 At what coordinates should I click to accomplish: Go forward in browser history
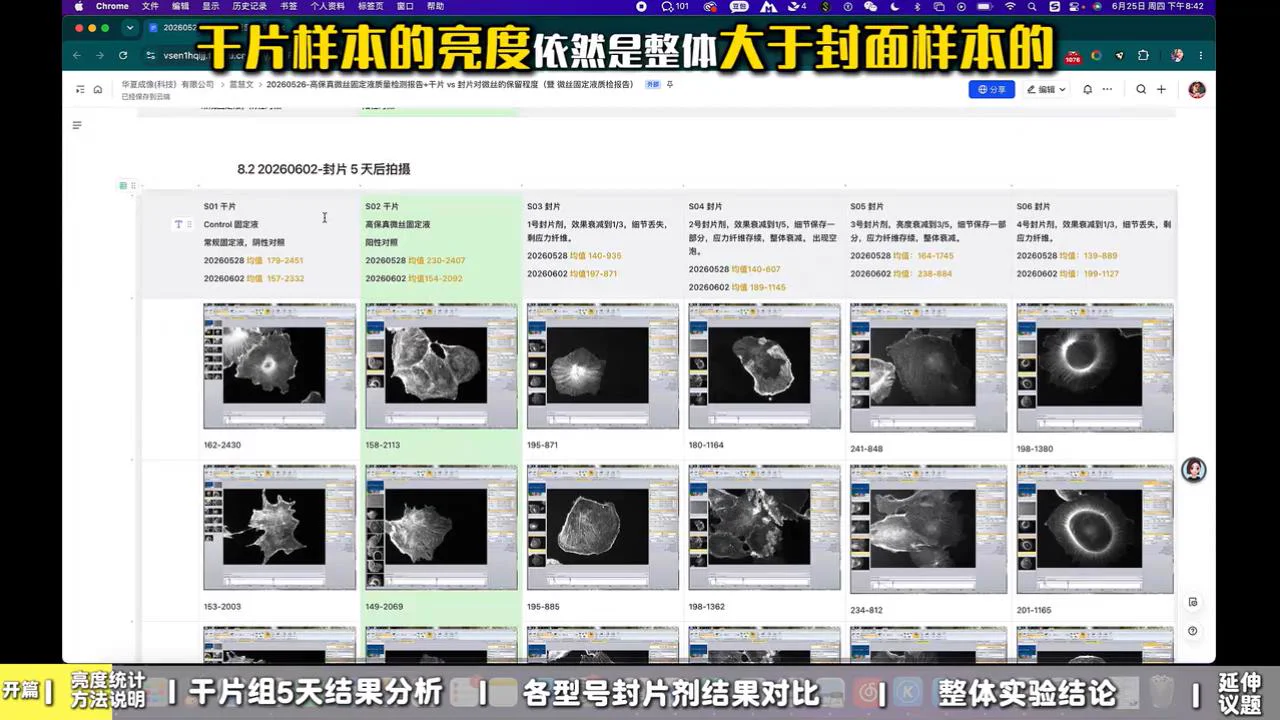pyautogui.click(x=100, y=55)
